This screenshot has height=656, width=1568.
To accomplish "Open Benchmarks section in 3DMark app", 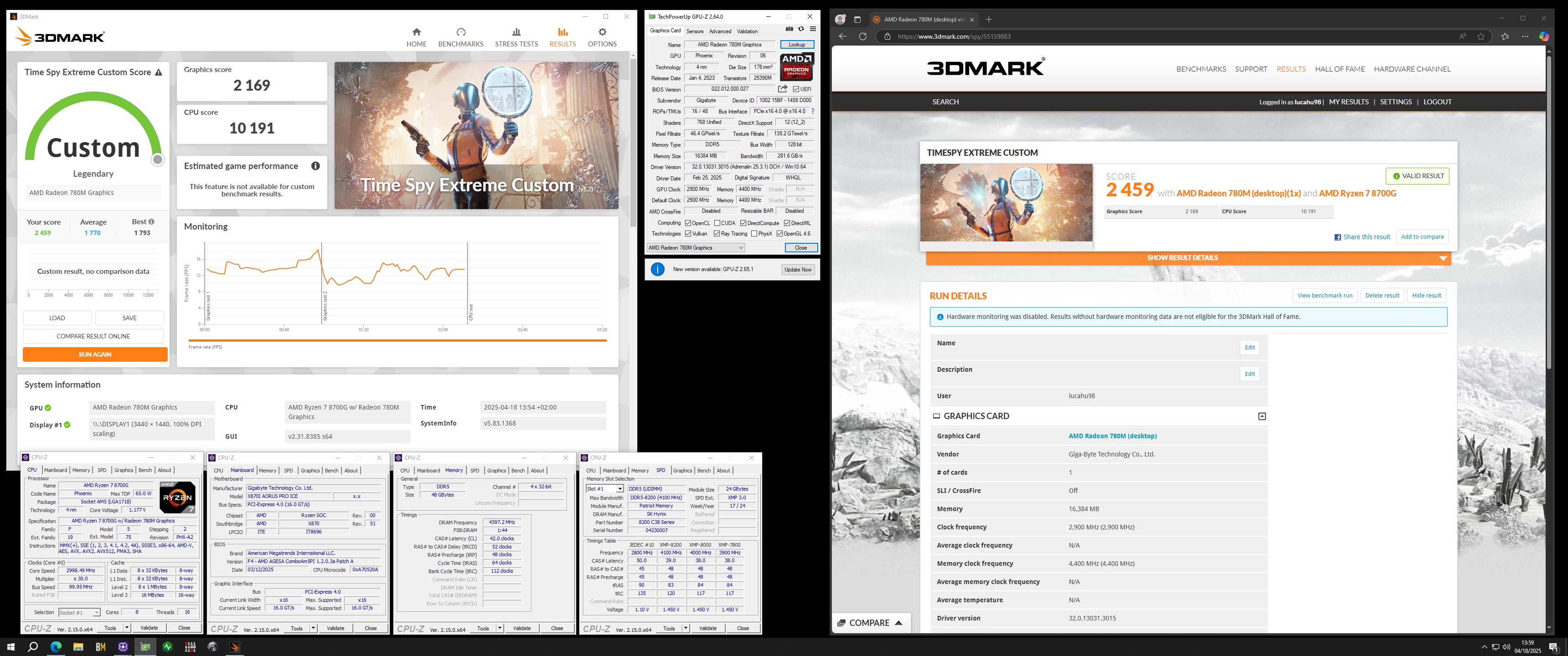I will [461, 37].
